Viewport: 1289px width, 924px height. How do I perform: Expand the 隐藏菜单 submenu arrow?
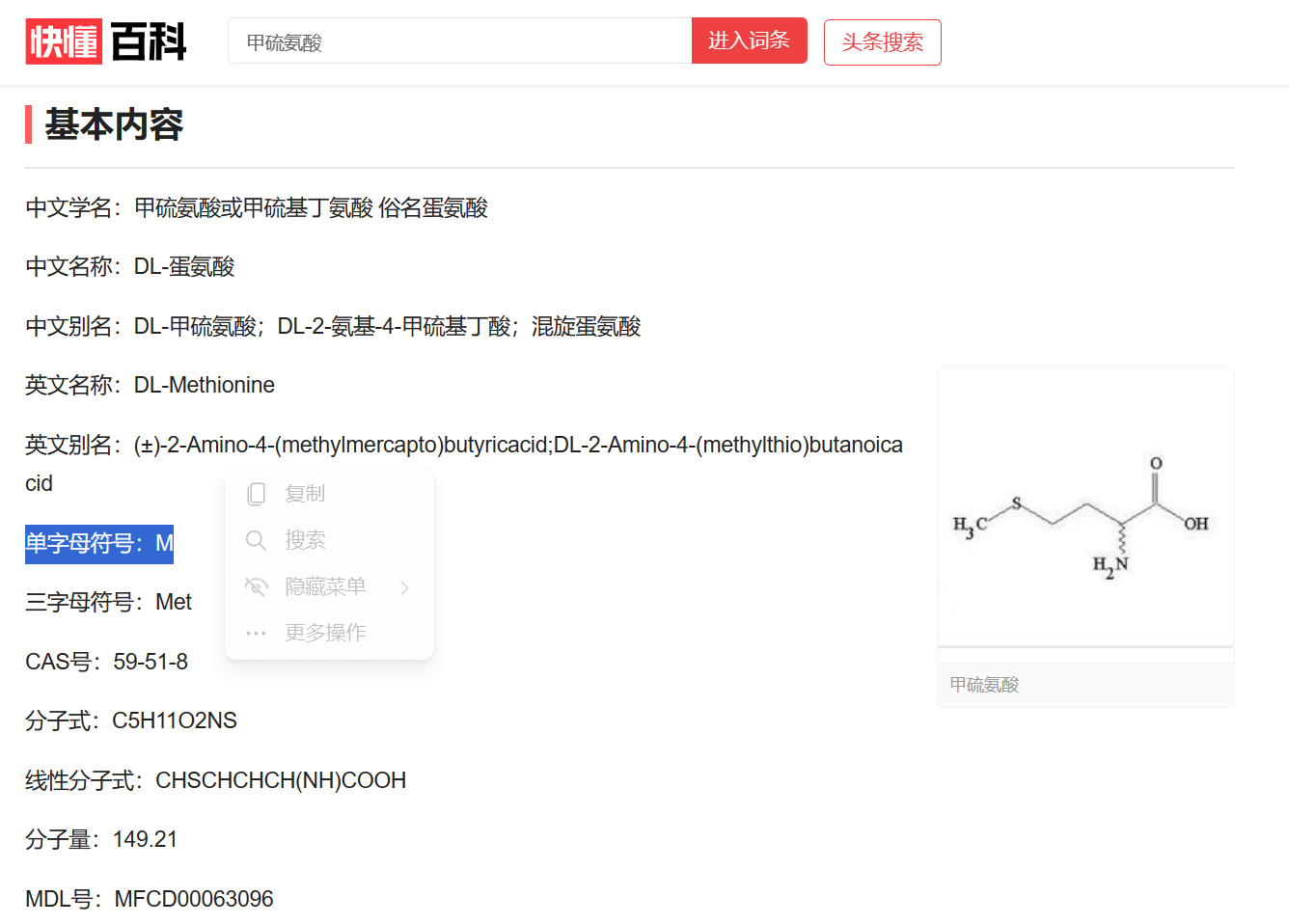point(404,587)
